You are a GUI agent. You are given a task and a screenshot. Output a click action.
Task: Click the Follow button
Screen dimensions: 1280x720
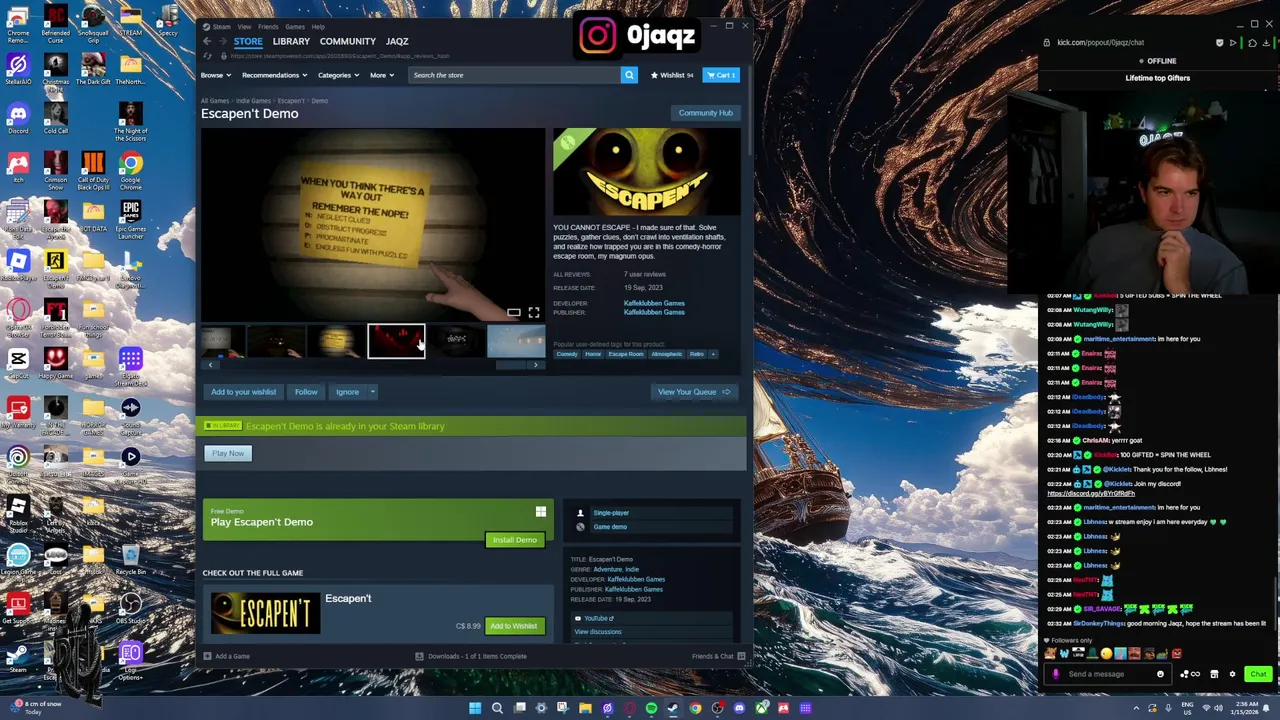click(306, 392)
